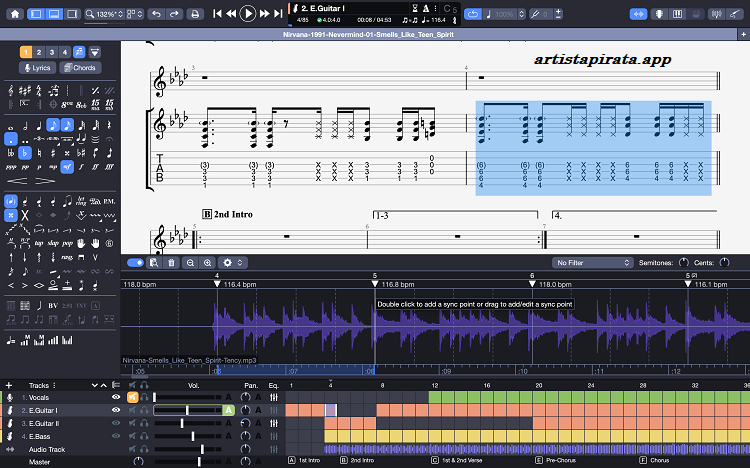Screen dimensions: 750x468
Task: Open the Home screen via house icon
Action: [15, 14]
